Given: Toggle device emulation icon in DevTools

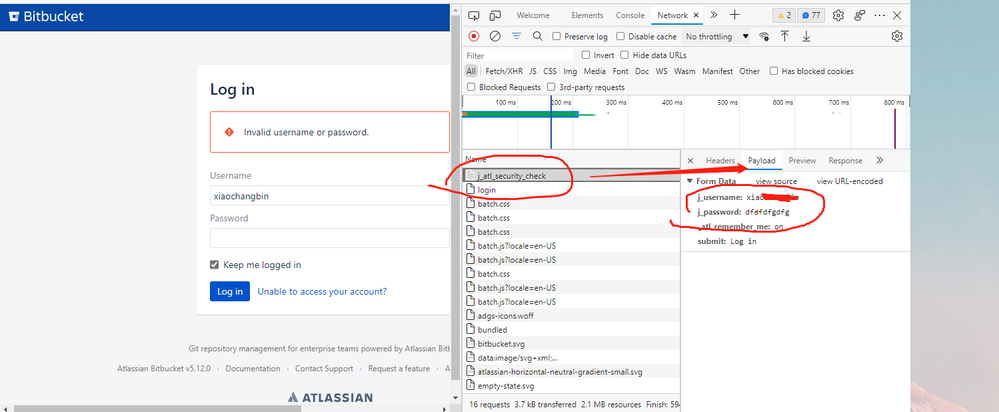Looking at the screenshot, I should click(x=495, y=15).
